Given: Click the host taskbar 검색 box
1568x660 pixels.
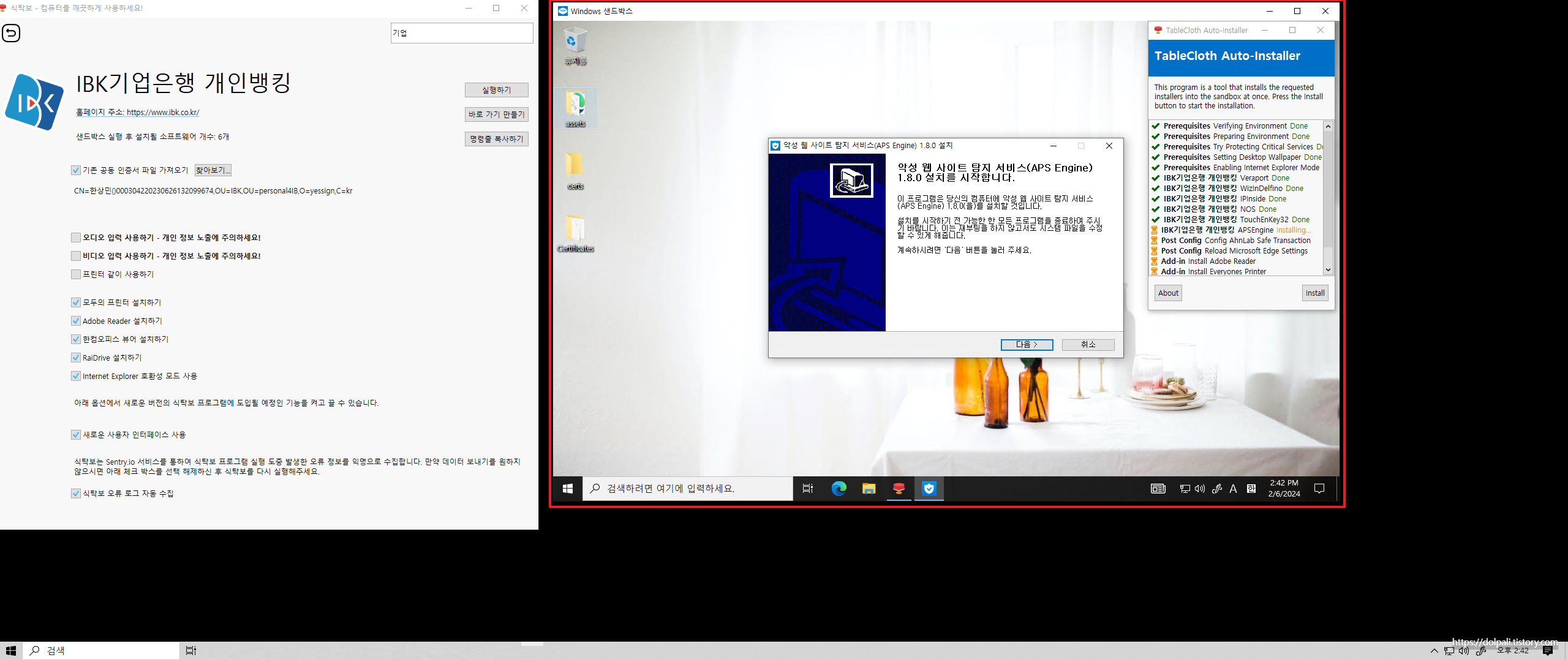Looking at the screenshot, I should tap(102, 651).
